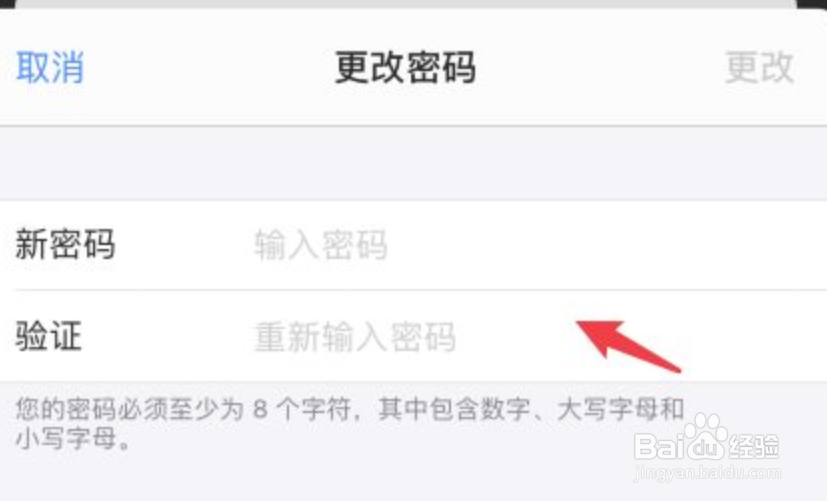The width and height of the screenshot is (827, 501).
Task: Click the password requirement hint starting 您的密码必须
Action: (350, 423)
